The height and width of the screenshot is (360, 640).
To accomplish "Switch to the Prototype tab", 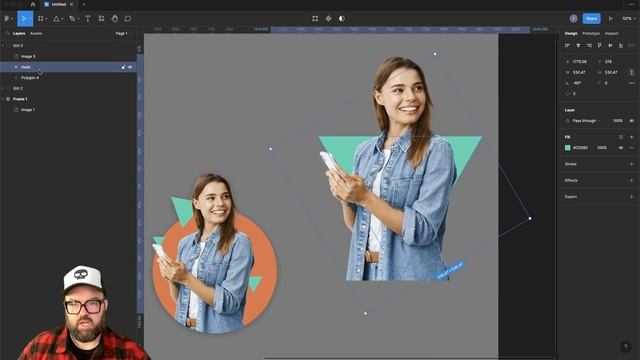I will click(591, 33).
